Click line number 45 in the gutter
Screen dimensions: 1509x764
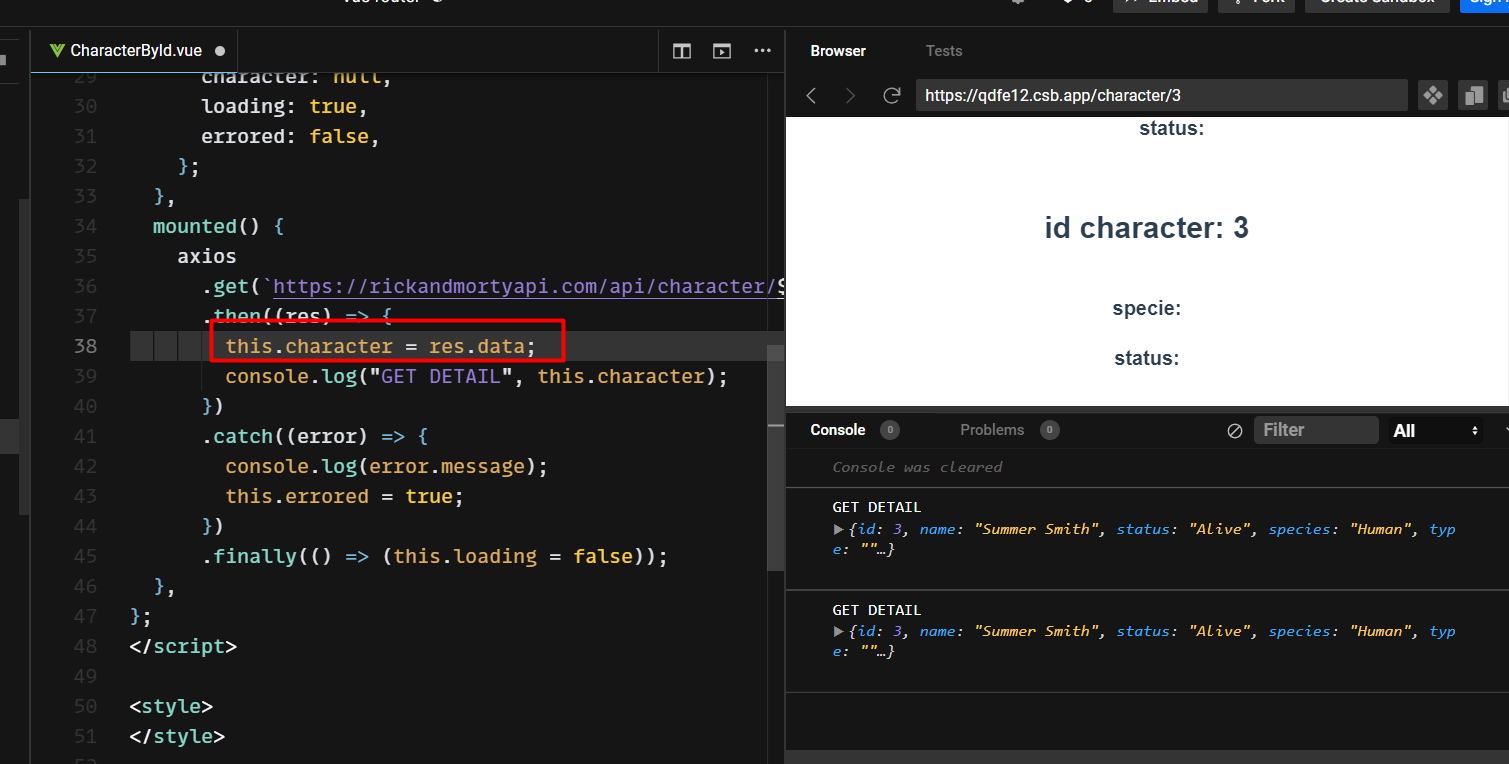point(86,556)
